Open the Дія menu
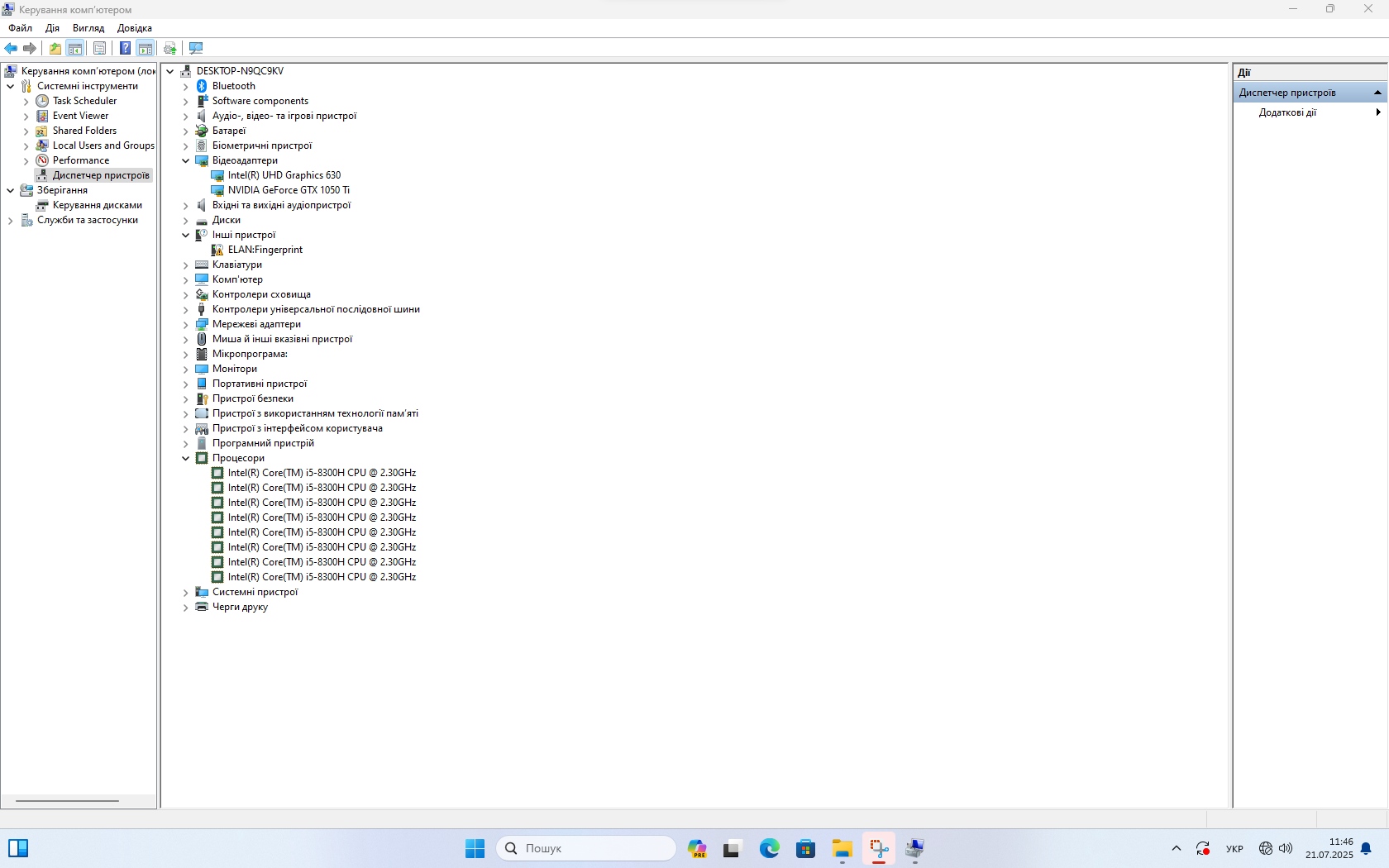This screenshot has width=1389, height=868. (52, 28)
